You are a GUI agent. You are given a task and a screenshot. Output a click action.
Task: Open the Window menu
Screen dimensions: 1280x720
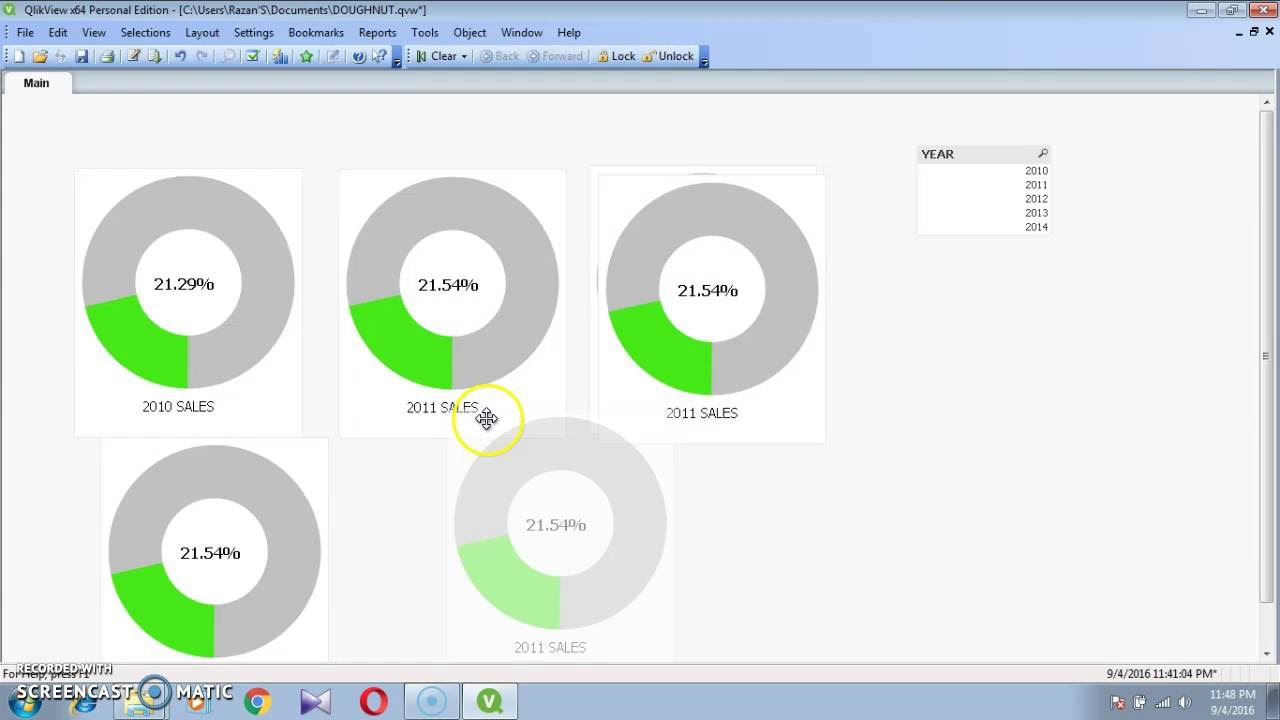point(522,32)
